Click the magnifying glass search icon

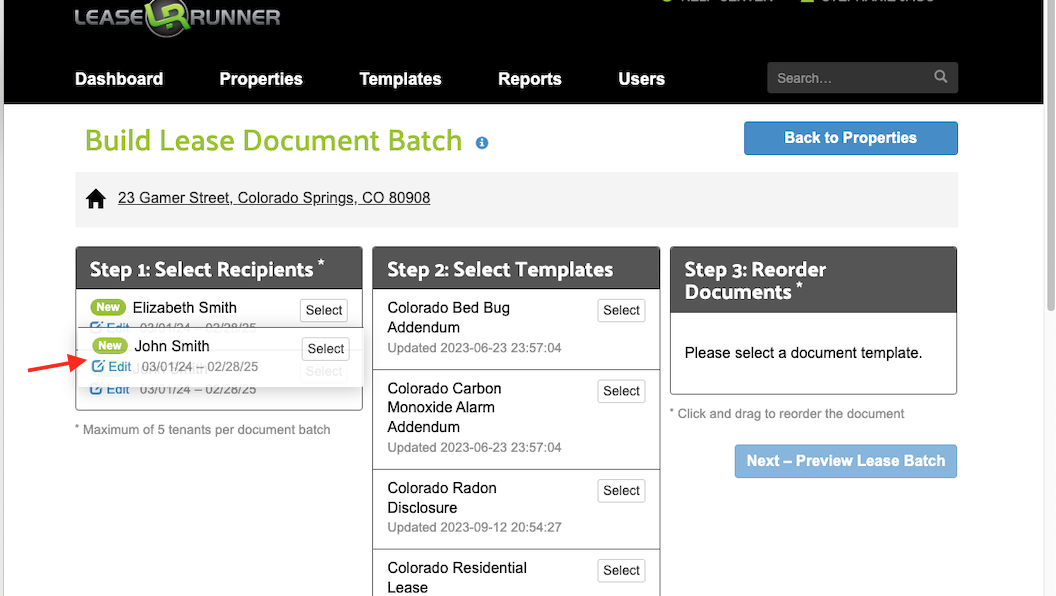[940, 77]
